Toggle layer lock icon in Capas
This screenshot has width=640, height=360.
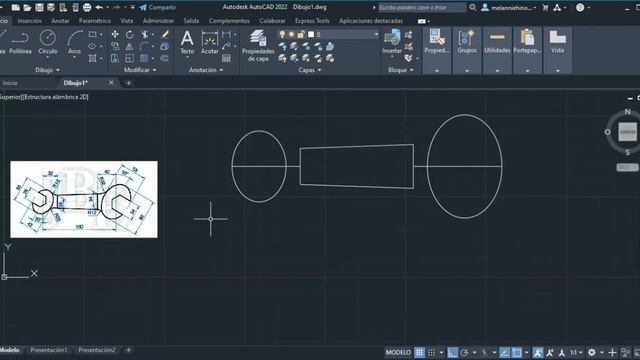(x=301, y=35)
